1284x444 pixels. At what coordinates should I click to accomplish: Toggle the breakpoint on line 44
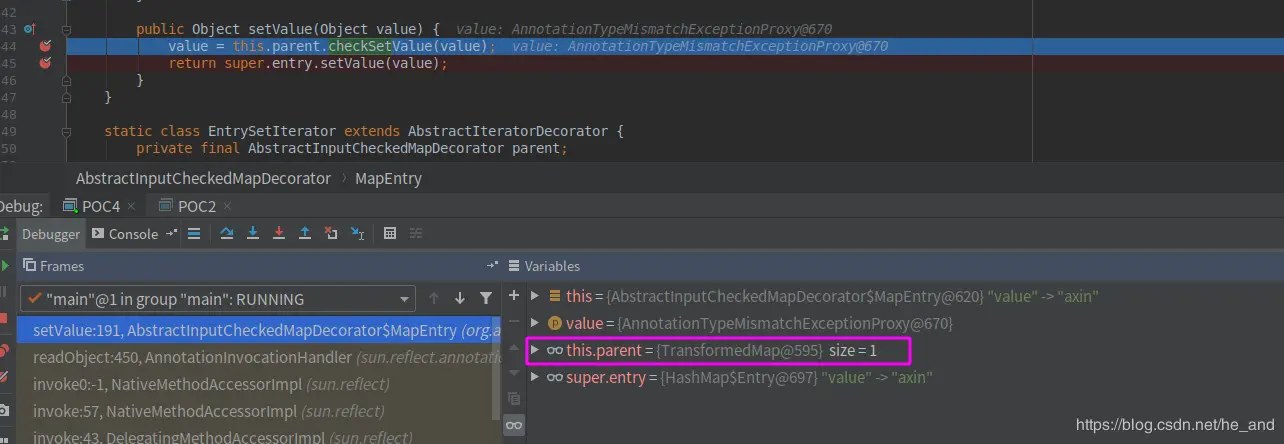coord(45,46)
